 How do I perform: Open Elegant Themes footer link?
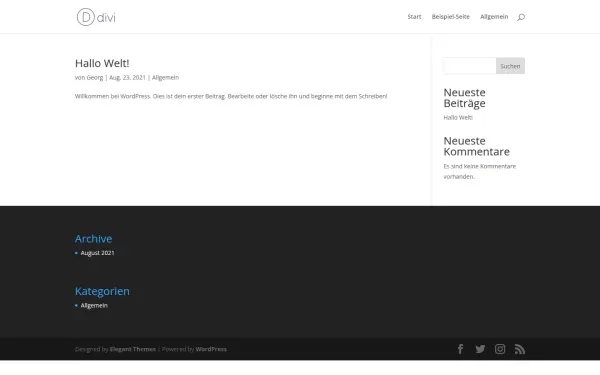tap(133, 349)
